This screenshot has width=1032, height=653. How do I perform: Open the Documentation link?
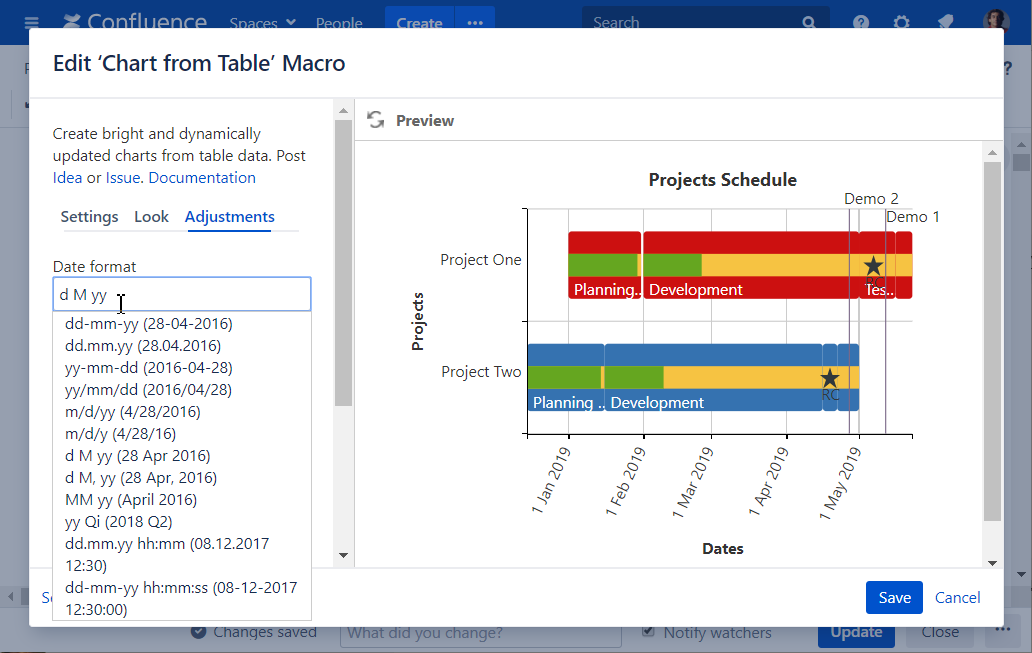click(202, 178)
